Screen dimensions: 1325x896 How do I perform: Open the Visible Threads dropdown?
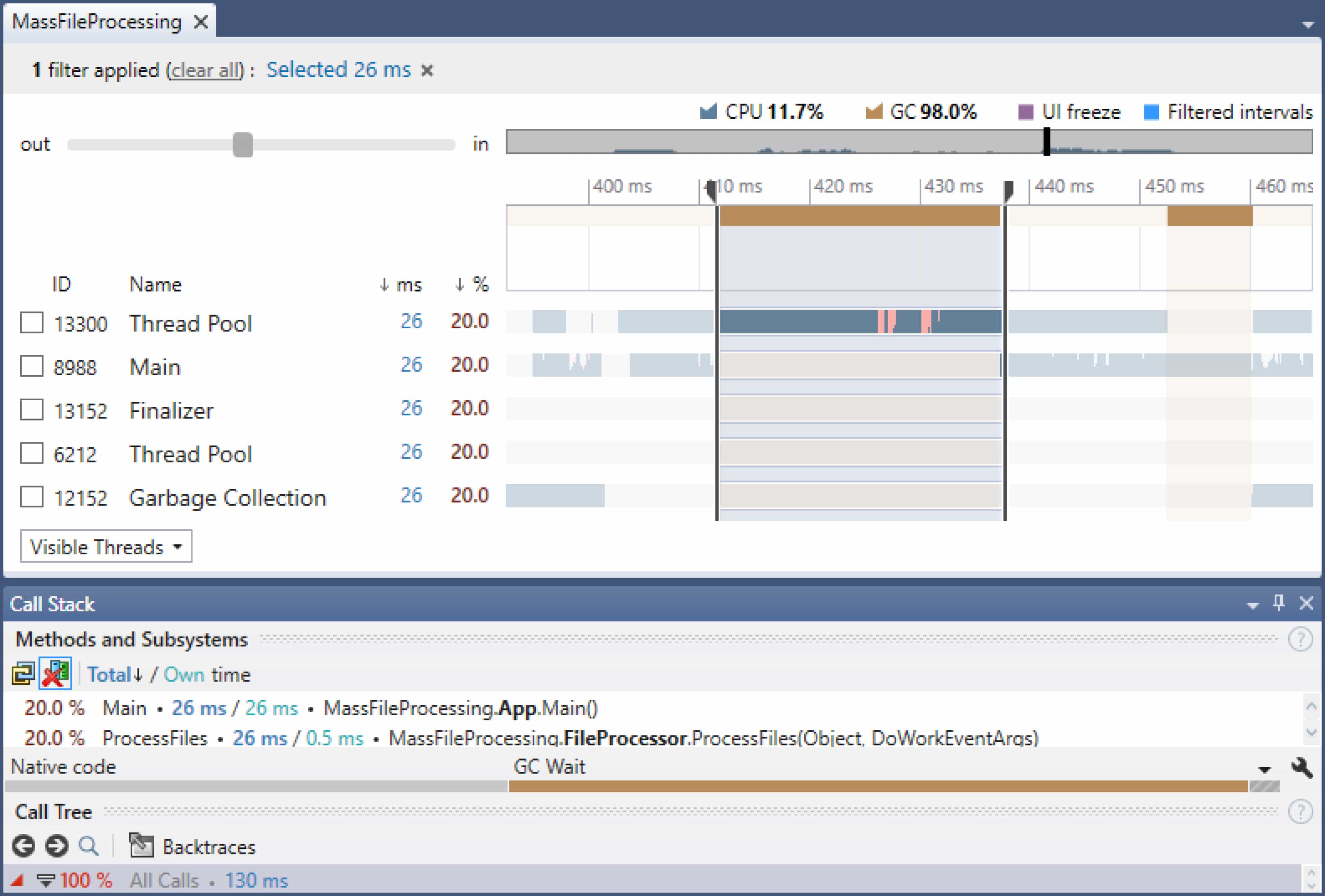pos(106,546)
